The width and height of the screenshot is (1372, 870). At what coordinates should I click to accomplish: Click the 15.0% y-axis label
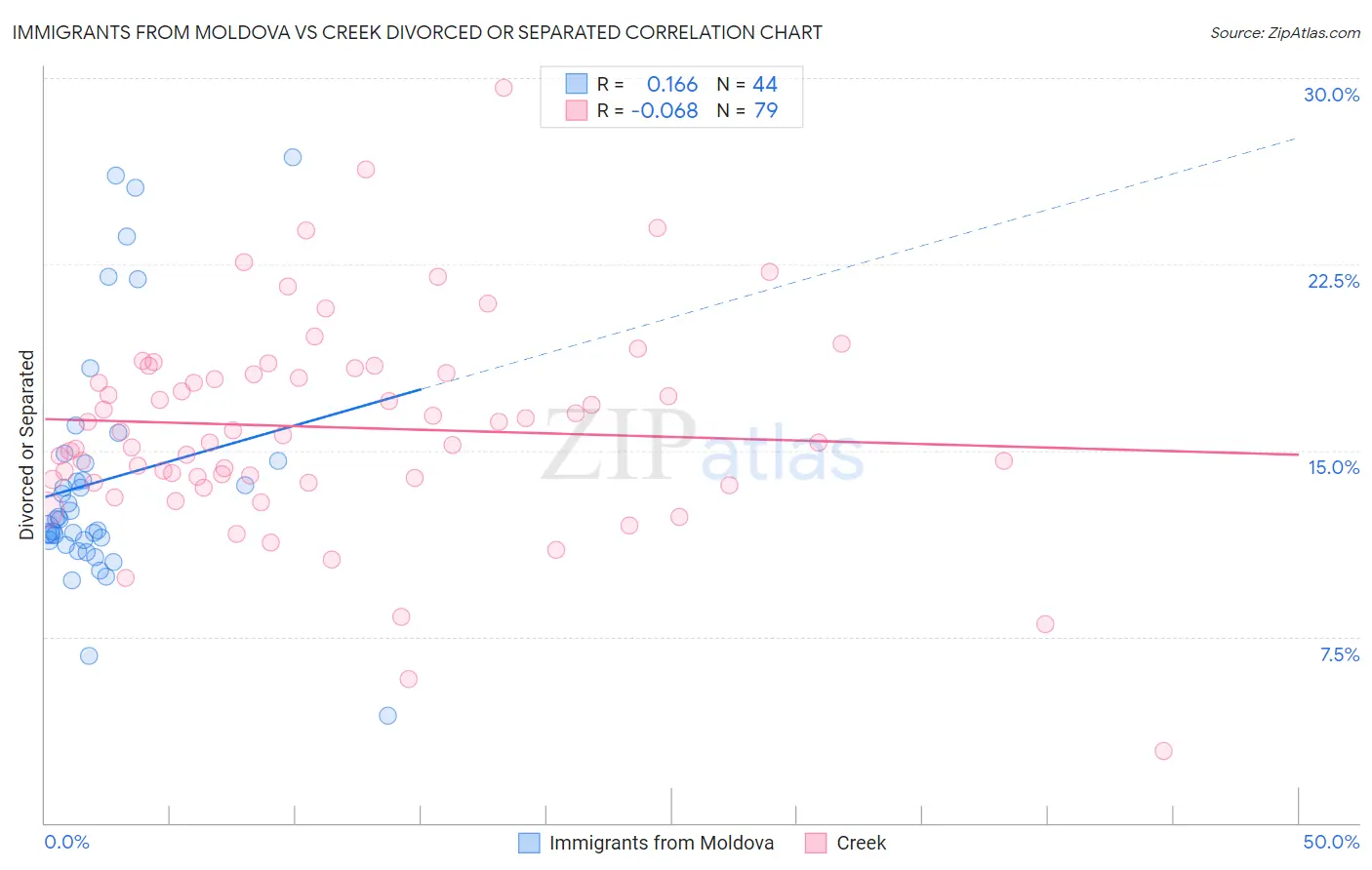point(1333,467)
